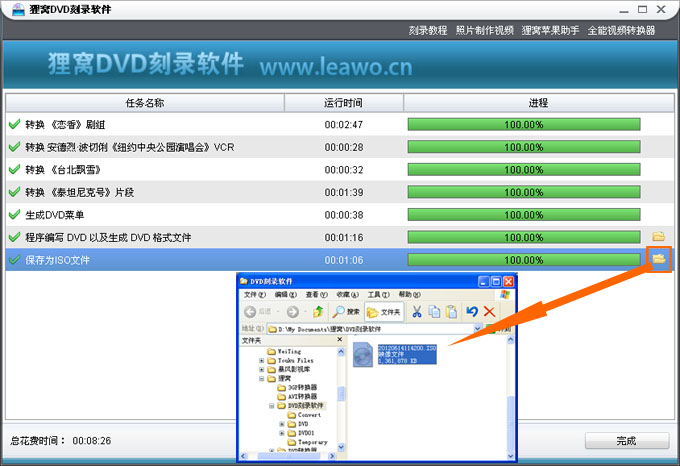The image size is (680, 466).
Task: Select the 20120614114200.ISO image file
Action: point(395,354)
